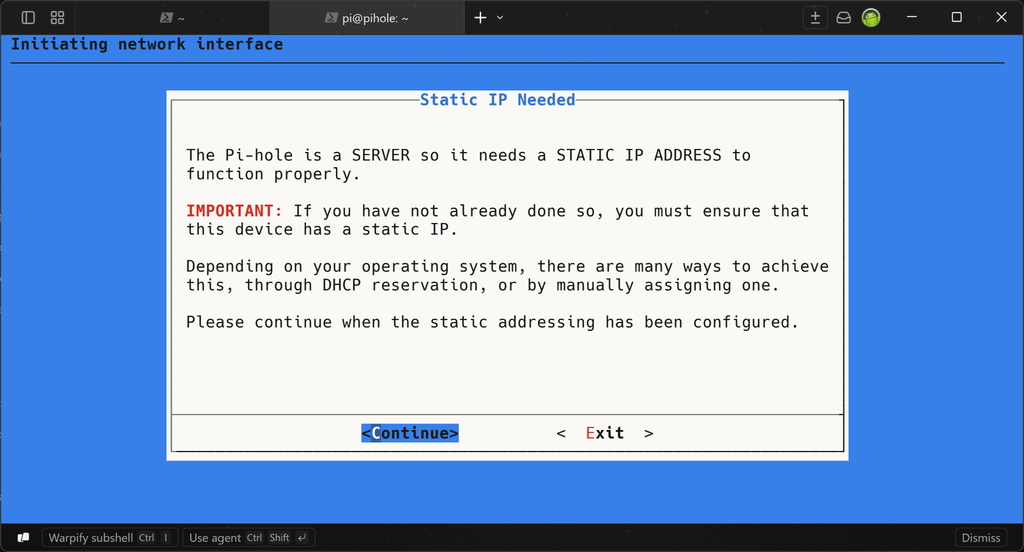Expand the new tab dropdown chevron
Screen dimensions: 1024x552
click(500, 18)
